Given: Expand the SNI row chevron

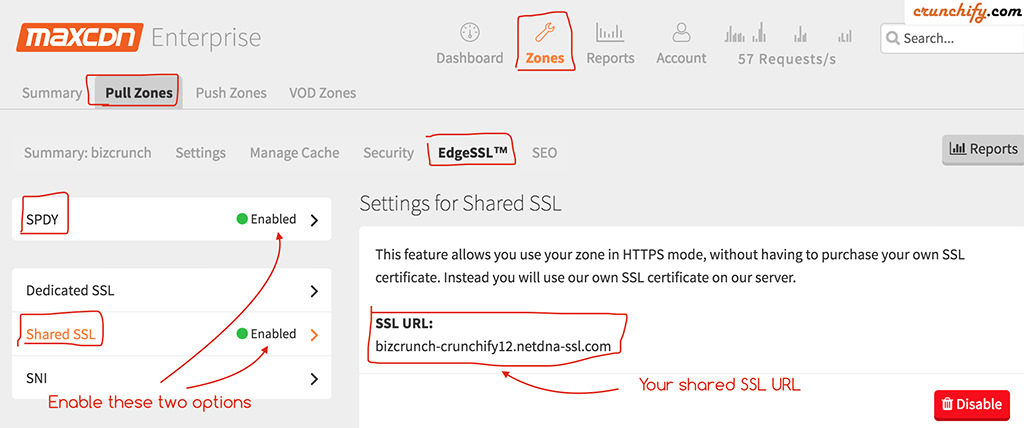Looking at the screenshot, I should click(314, 378).
